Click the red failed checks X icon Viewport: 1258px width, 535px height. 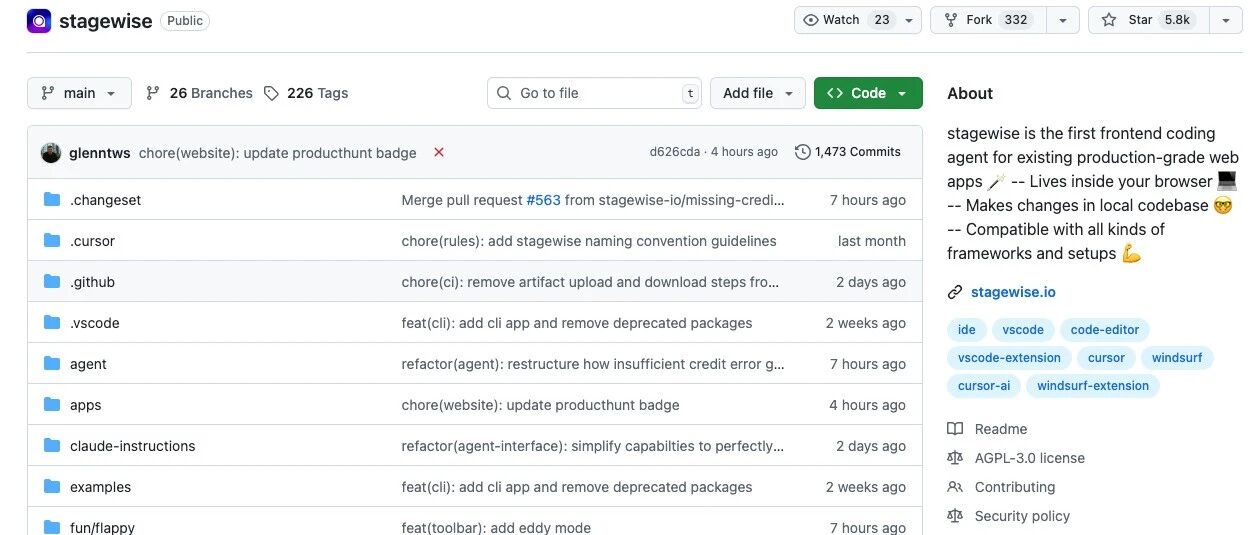point(438,152)
